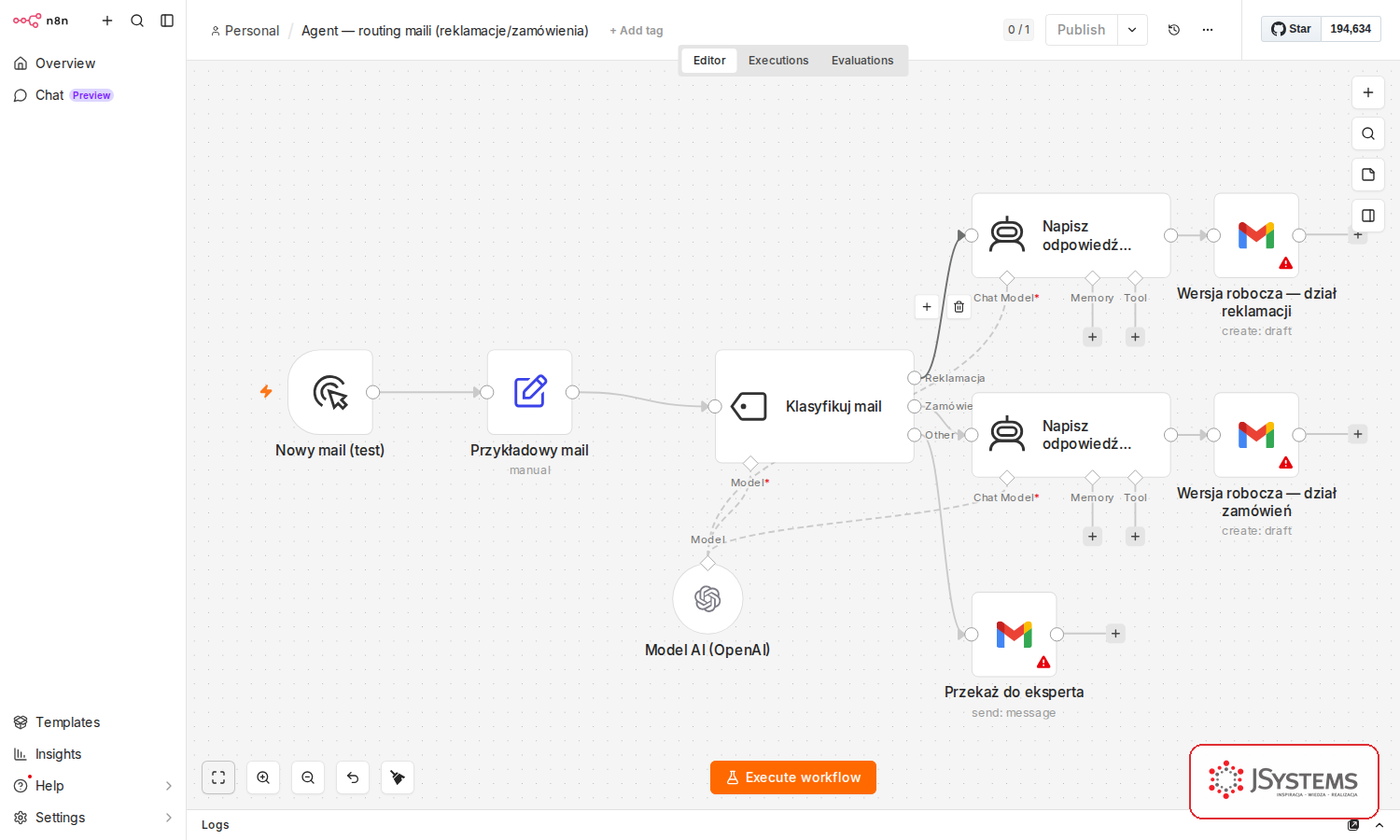Screen dimensions: 1400x840
Task: Toggle the right focus panel icon
Action: pos(1368,216)
